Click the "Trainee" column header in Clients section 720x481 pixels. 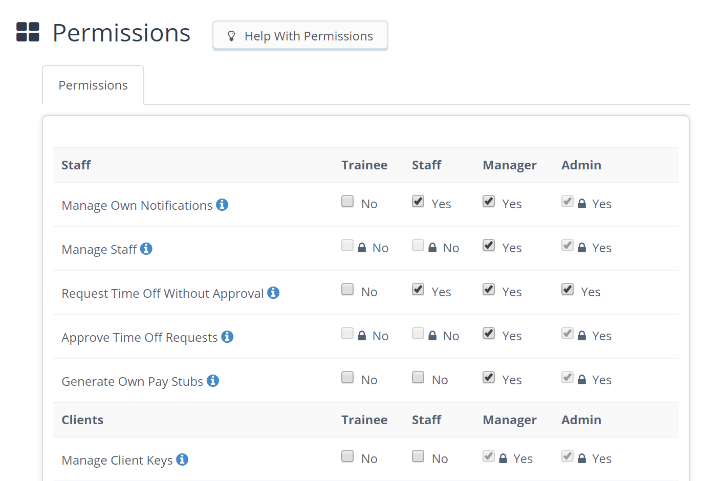pyautogui.click(x=364, y=420)
